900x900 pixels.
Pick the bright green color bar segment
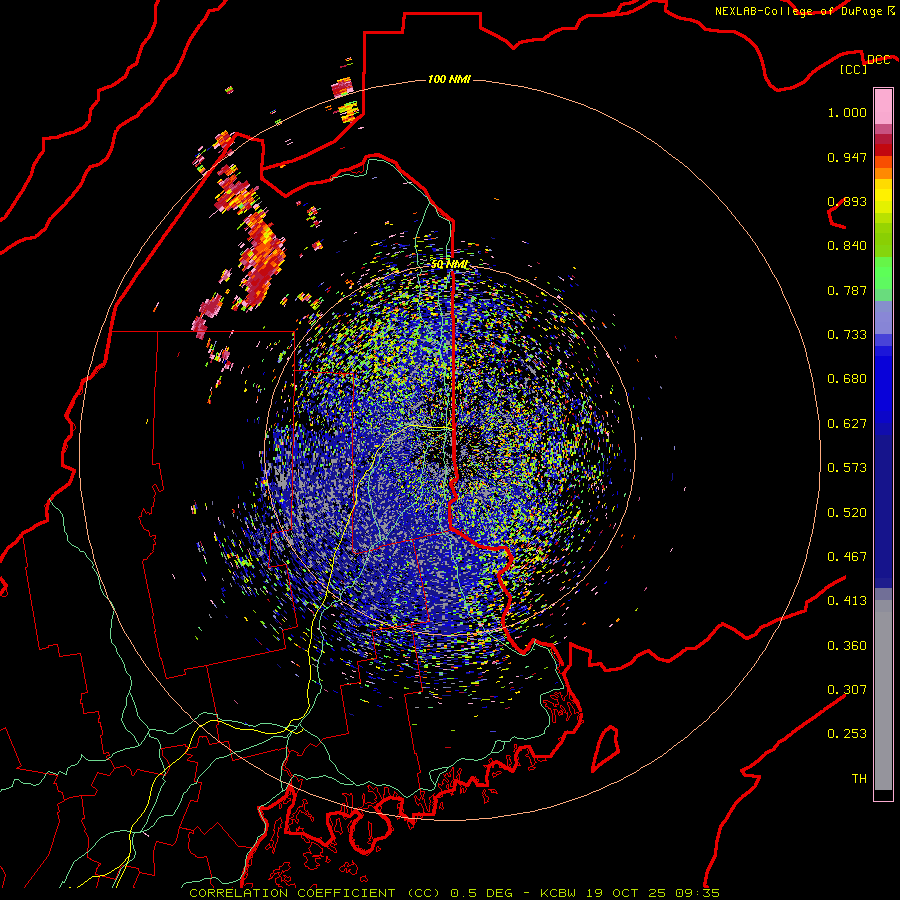pos(883,273)
